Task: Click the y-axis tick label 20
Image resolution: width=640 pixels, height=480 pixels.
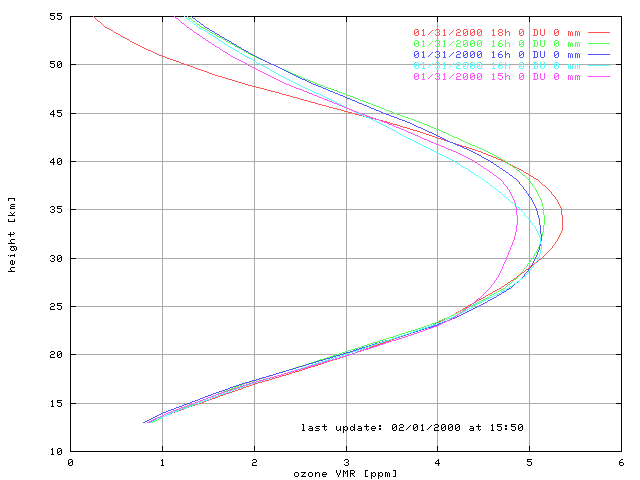Action: click(x=56, y=354)
